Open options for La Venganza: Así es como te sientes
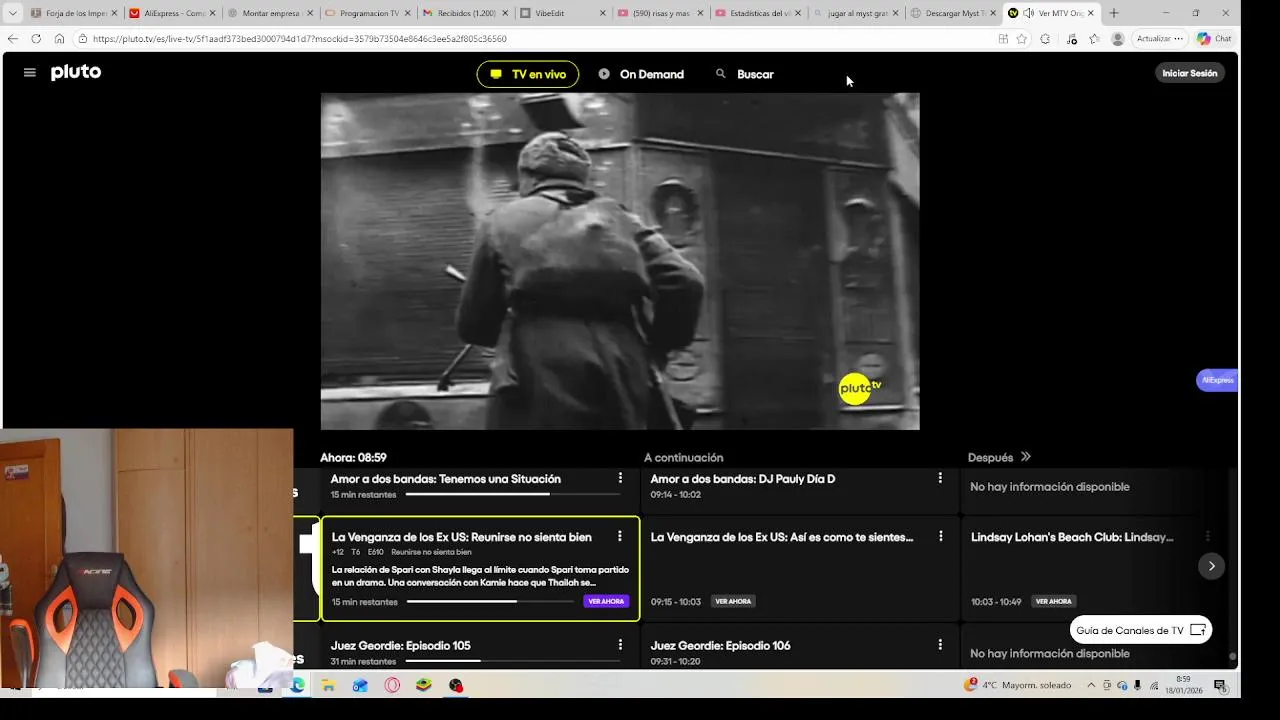The width and height of the screenshot is (1280, 720). [940, 536]
